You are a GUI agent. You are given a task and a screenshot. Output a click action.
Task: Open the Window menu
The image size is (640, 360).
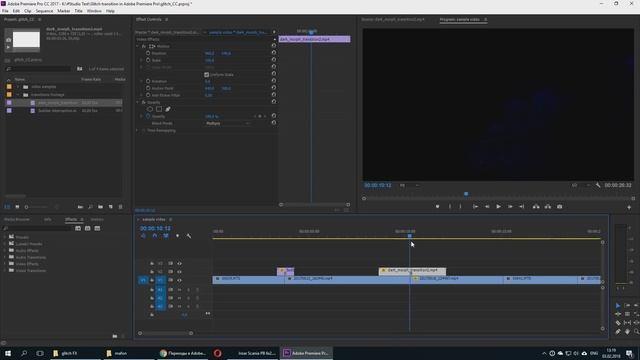coord(94,11)
